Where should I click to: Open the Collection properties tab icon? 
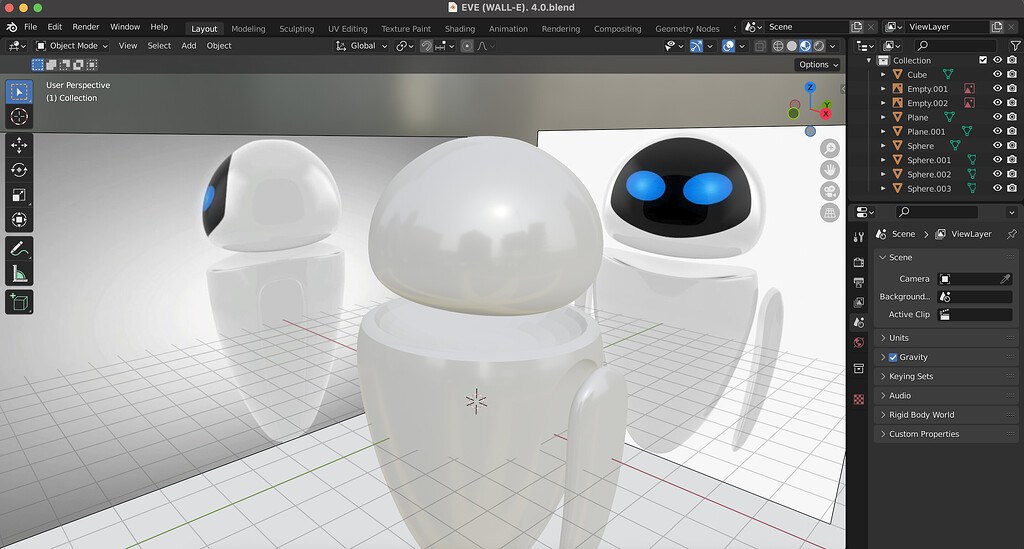[x=859, y=369]
